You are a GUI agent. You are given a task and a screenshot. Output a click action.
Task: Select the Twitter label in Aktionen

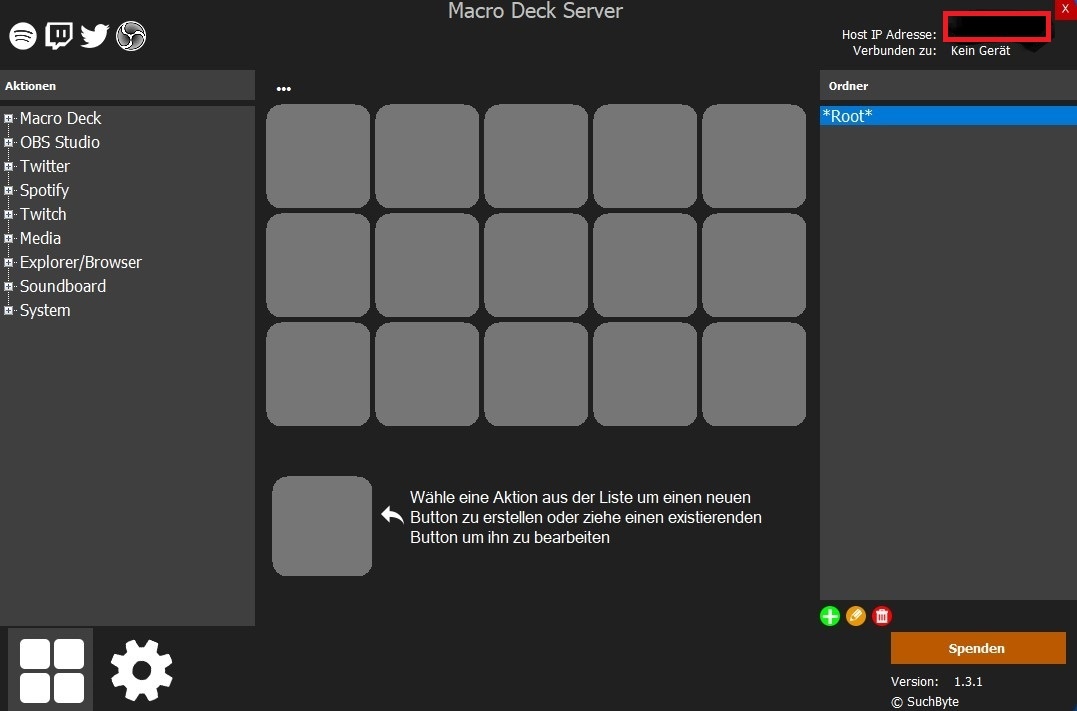(45, 166)
